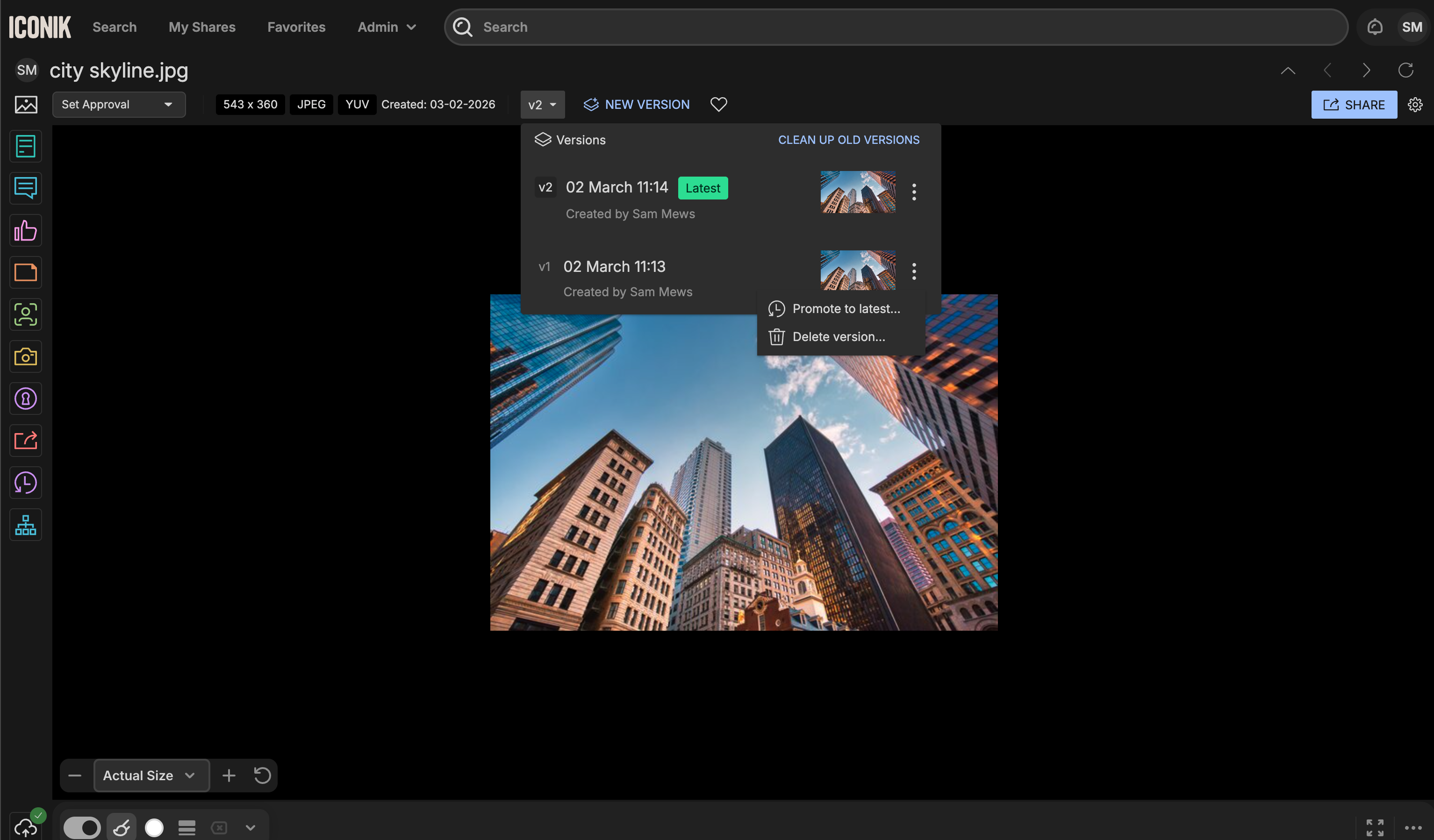Collapse the v2 version selector dropdown

click(x=542, y=105)
